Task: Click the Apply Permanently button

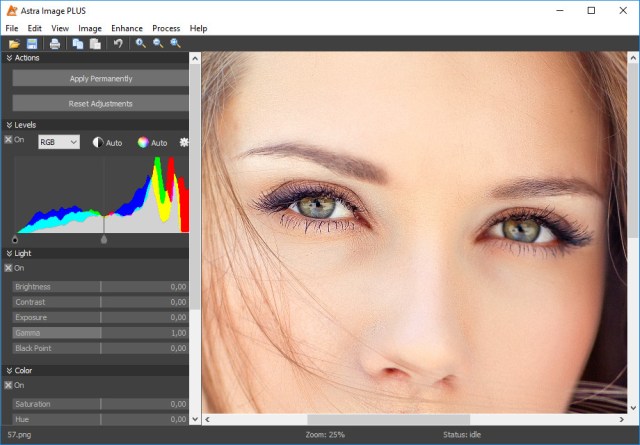Action: (x=101, y=78)
